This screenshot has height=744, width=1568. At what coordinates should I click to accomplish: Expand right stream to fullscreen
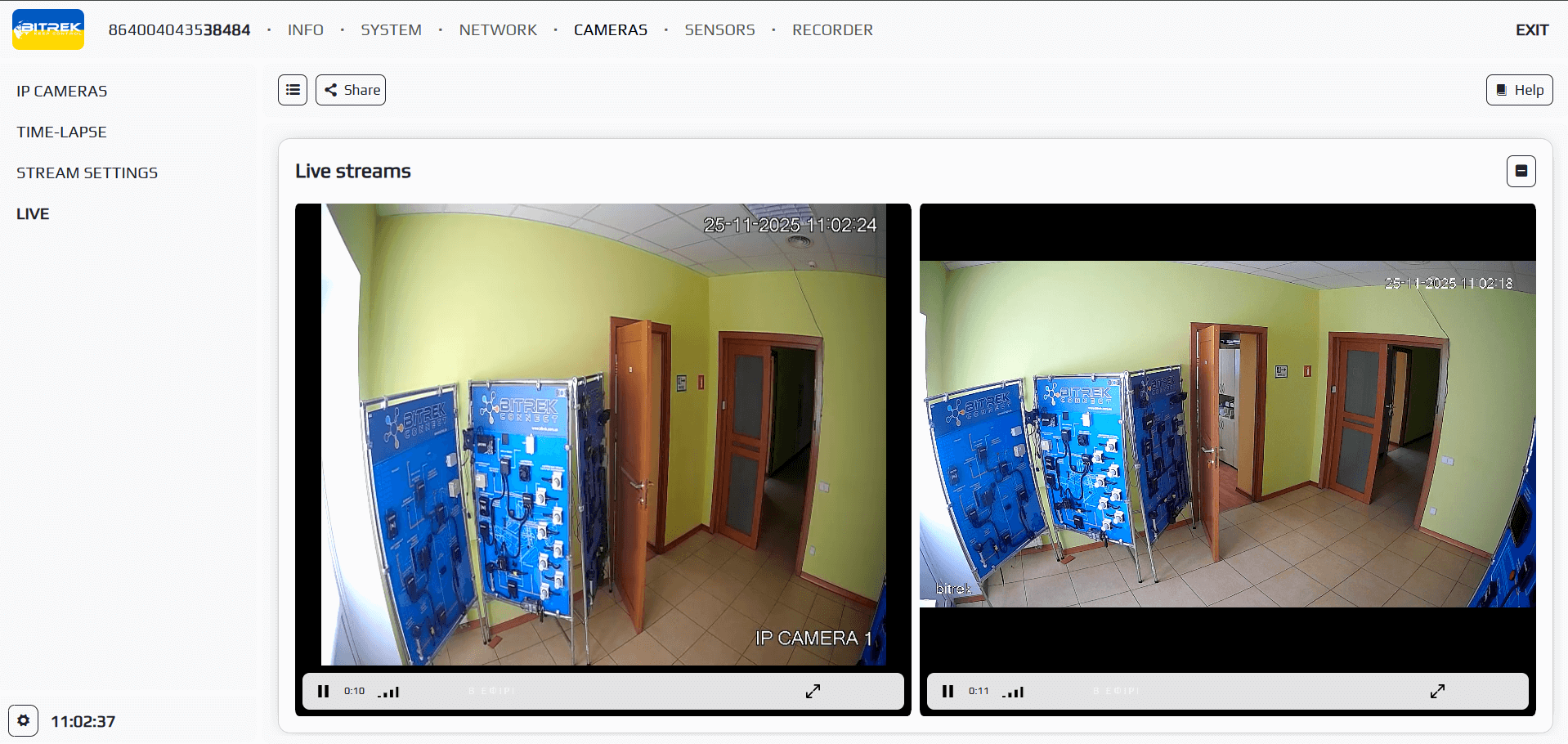(x=1437, y=692)
